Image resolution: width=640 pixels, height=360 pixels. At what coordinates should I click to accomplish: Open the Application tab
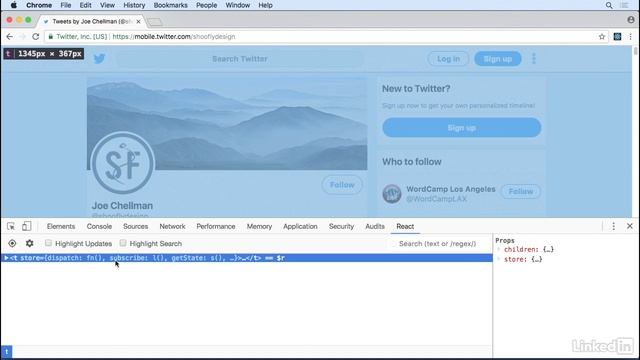click(300, 226)
